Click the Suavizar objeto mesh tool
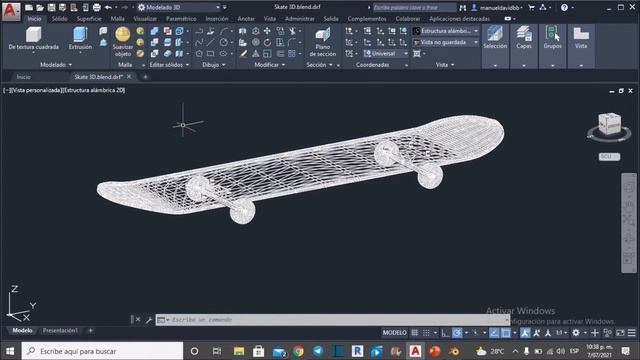 [x=122, y=42]
